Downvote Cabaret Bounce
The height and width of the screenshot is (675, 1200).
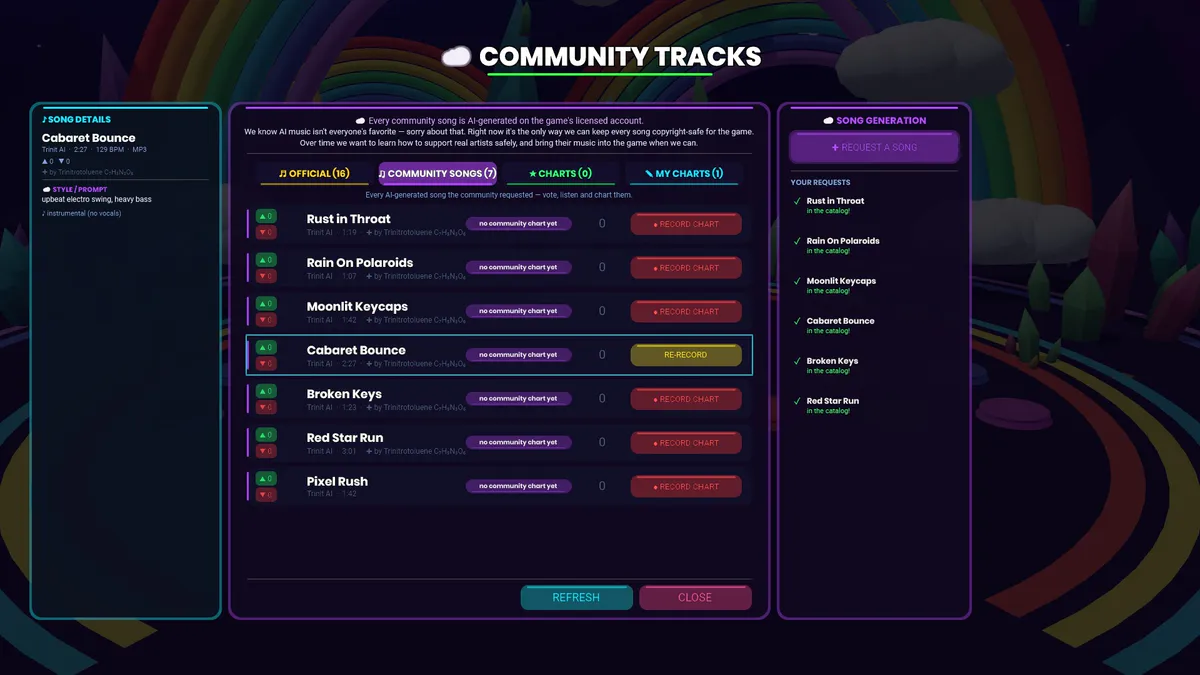(266, 363)
